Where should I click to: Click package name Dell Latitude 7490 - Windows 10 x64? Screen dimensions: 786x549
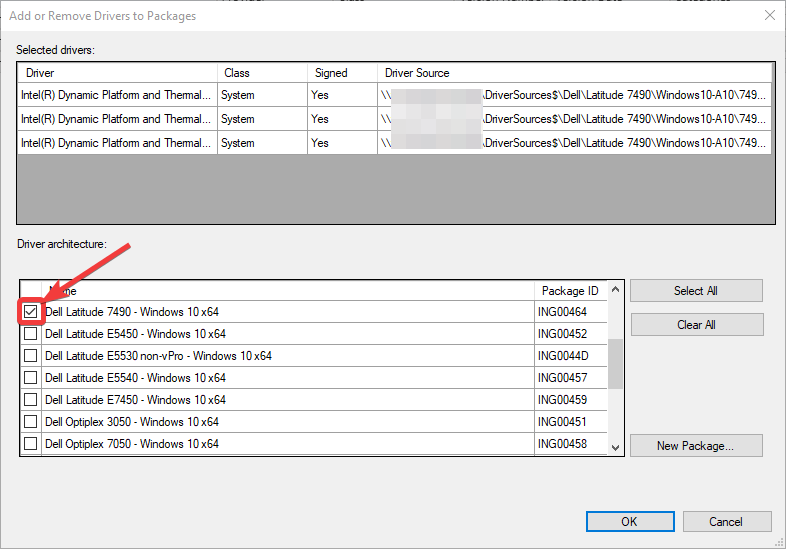pyautogui.click(x=132, y=312)
